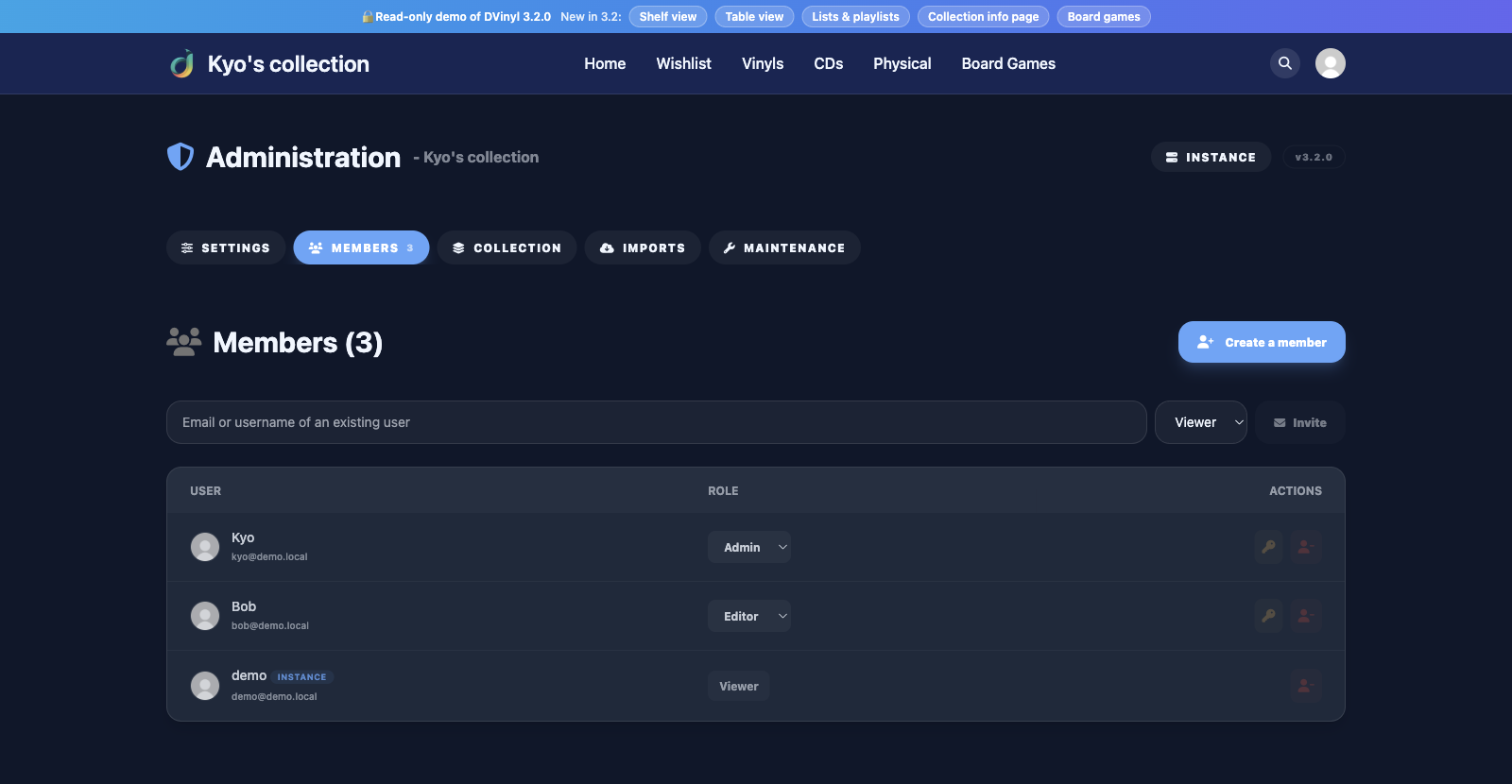Click the demo user's remove member icon

coord(1305,686)
